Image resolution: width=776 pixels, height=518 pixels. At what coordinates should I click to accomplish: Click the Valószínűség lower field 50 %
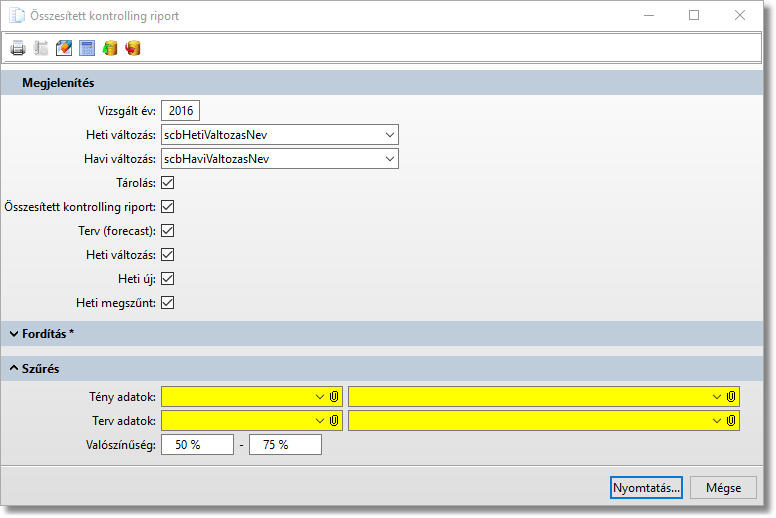coord(197,445)
